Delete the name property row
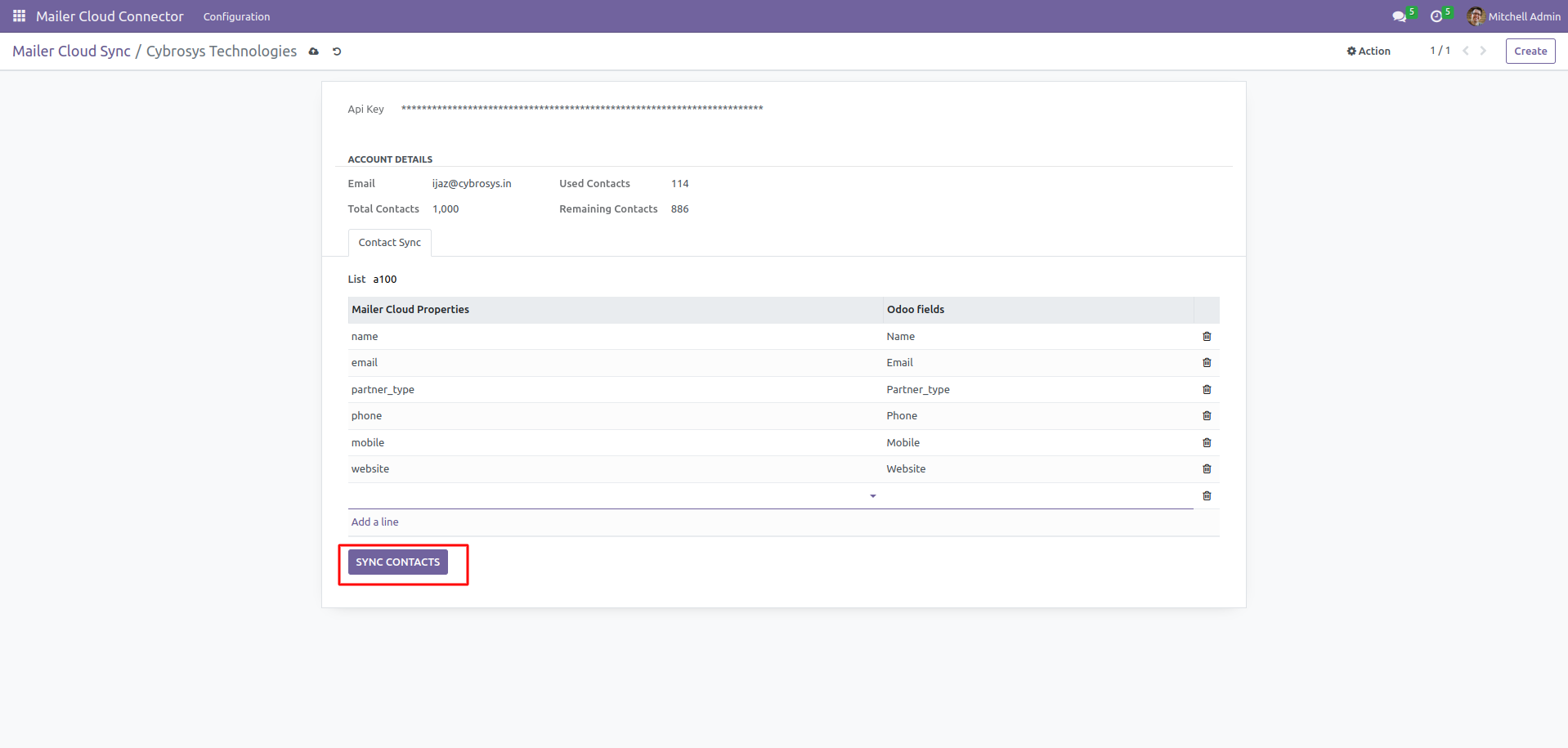Viewport: 1568px width, 748px height. (1207, 337)
